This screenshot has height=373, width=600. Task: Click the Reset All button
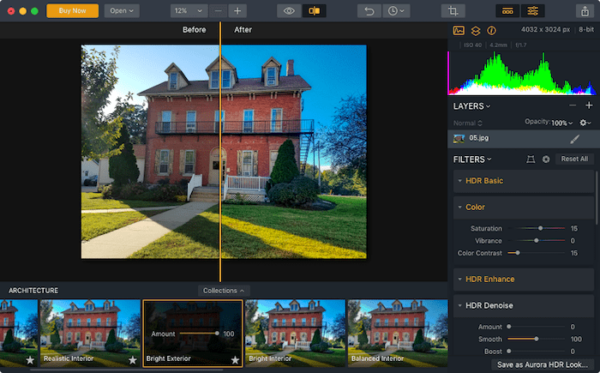(574, 159)
